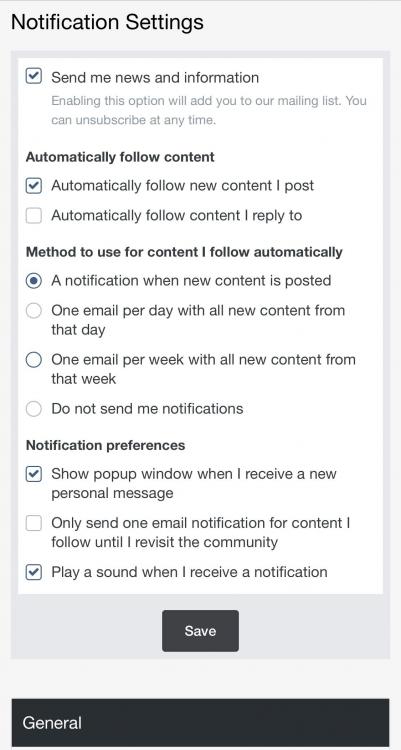Screen dimensions: 401x750
Task: Select Do not send me notifications
Action: pos(33,409)
